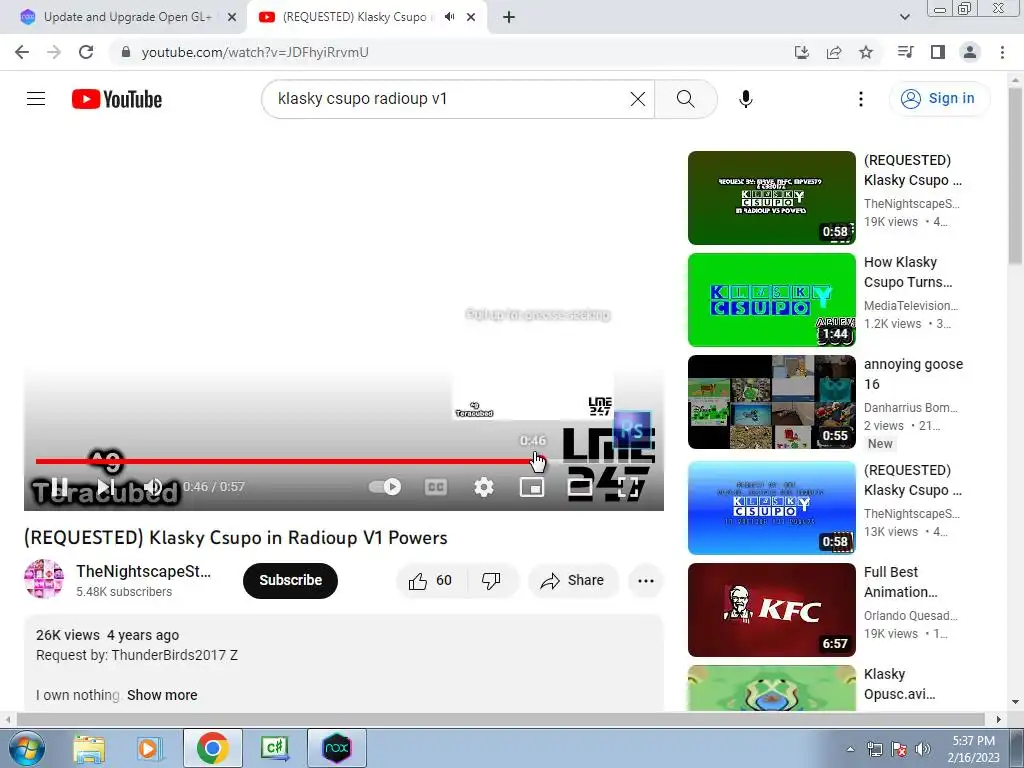Toggle closed captions CC button
1024x768 pixels.
click(x=436, y=487)
